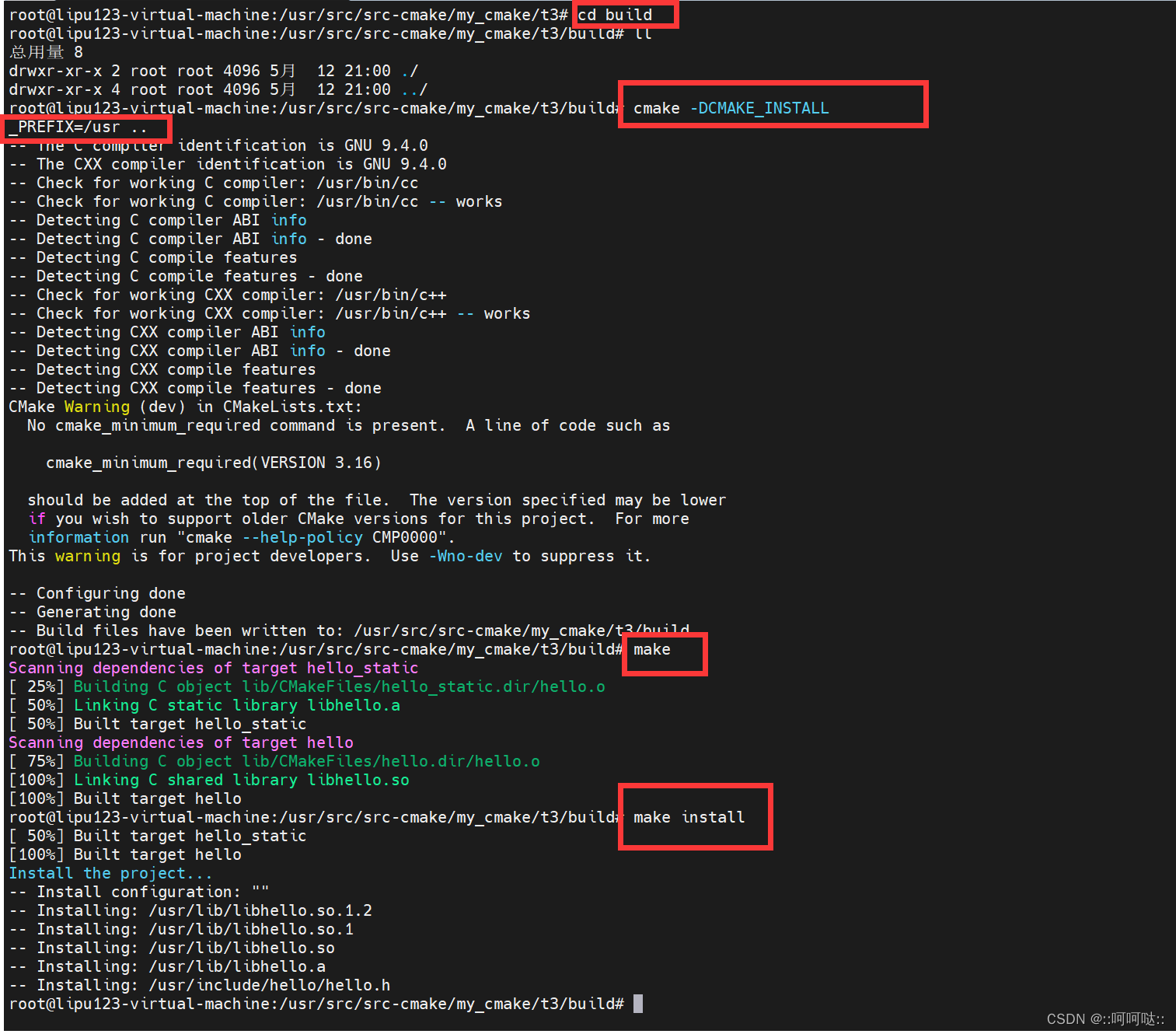Click the '-Wno-dev' option text

click(x=466, y=556)
